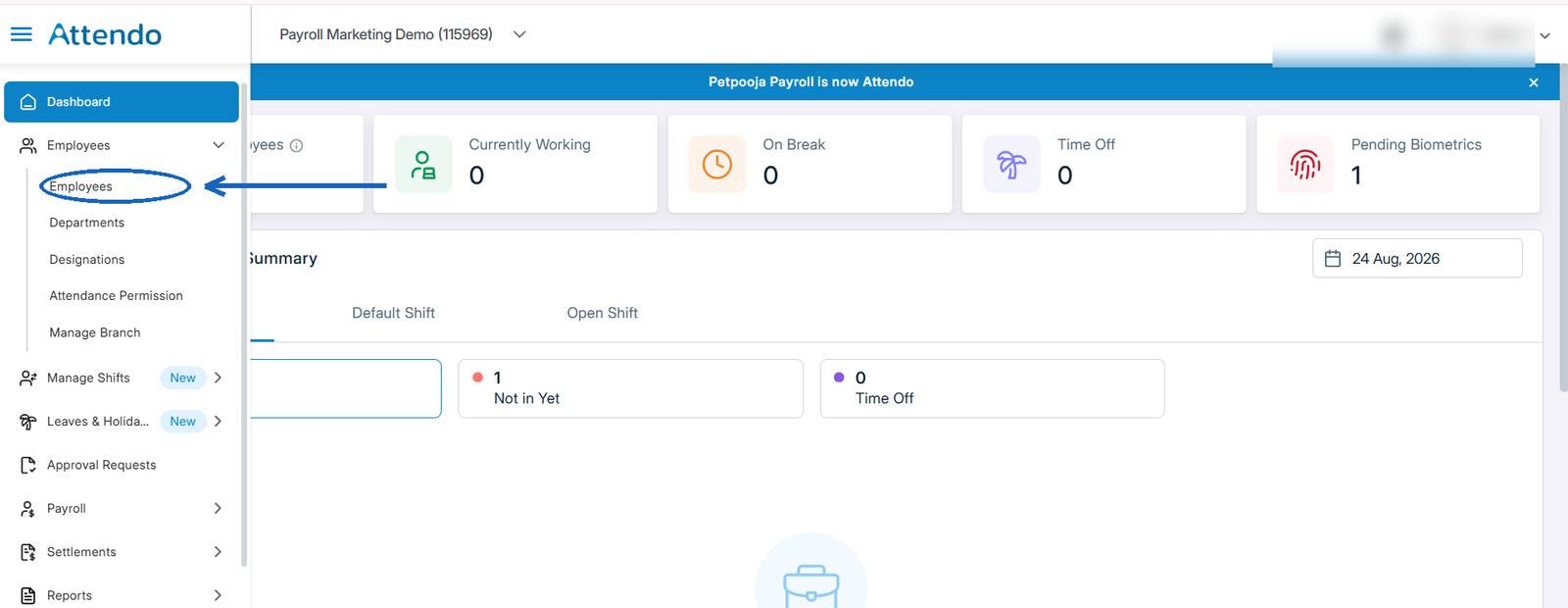Expand the Payroll submenu arrow
Viewport: 1568px width, 608px height.
[x=218, y=509]
